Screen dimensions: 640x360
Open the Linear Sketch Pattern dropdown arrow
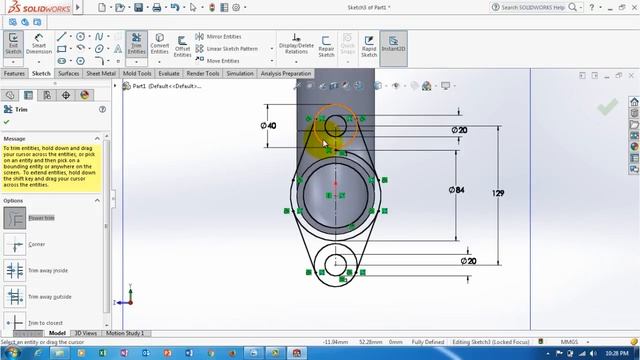click(x=272, y=49)
